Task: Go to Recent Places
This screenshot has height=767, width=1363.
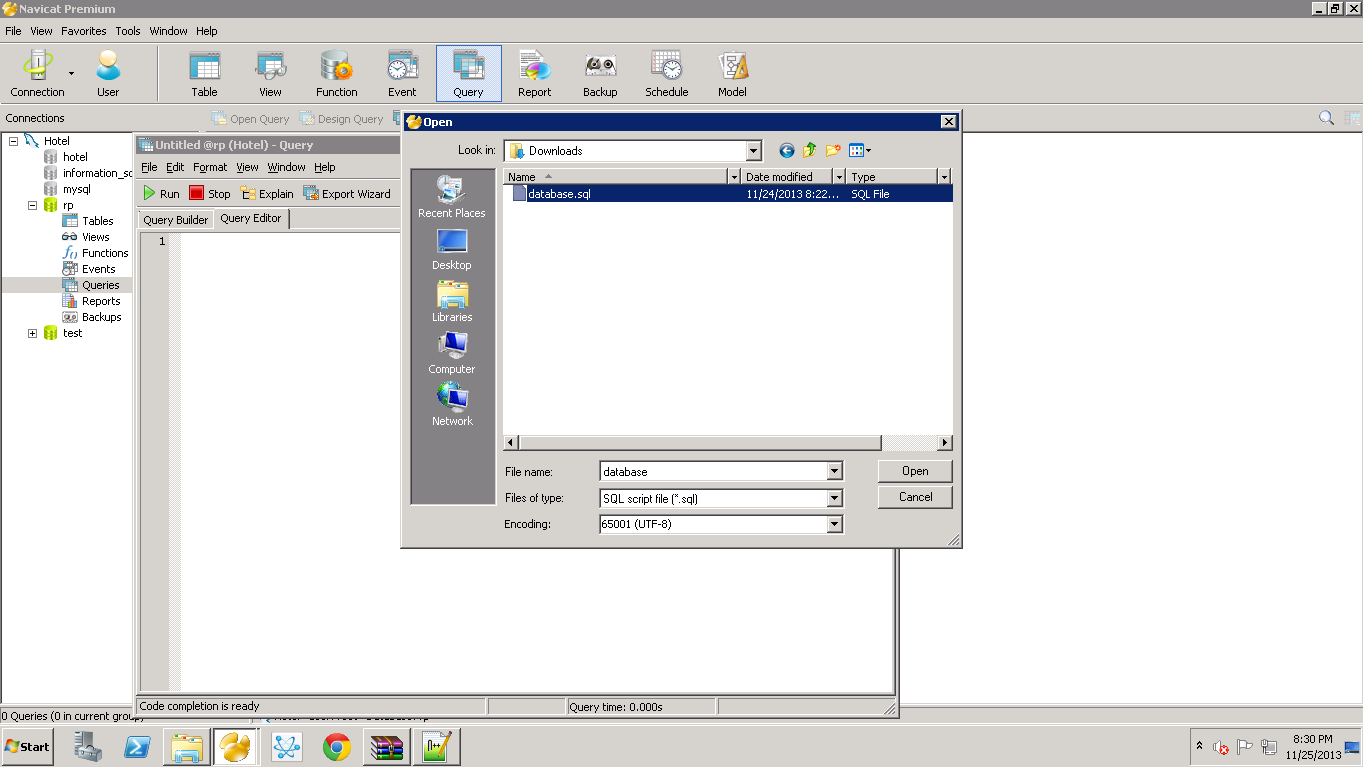Action: pos(452,197)
